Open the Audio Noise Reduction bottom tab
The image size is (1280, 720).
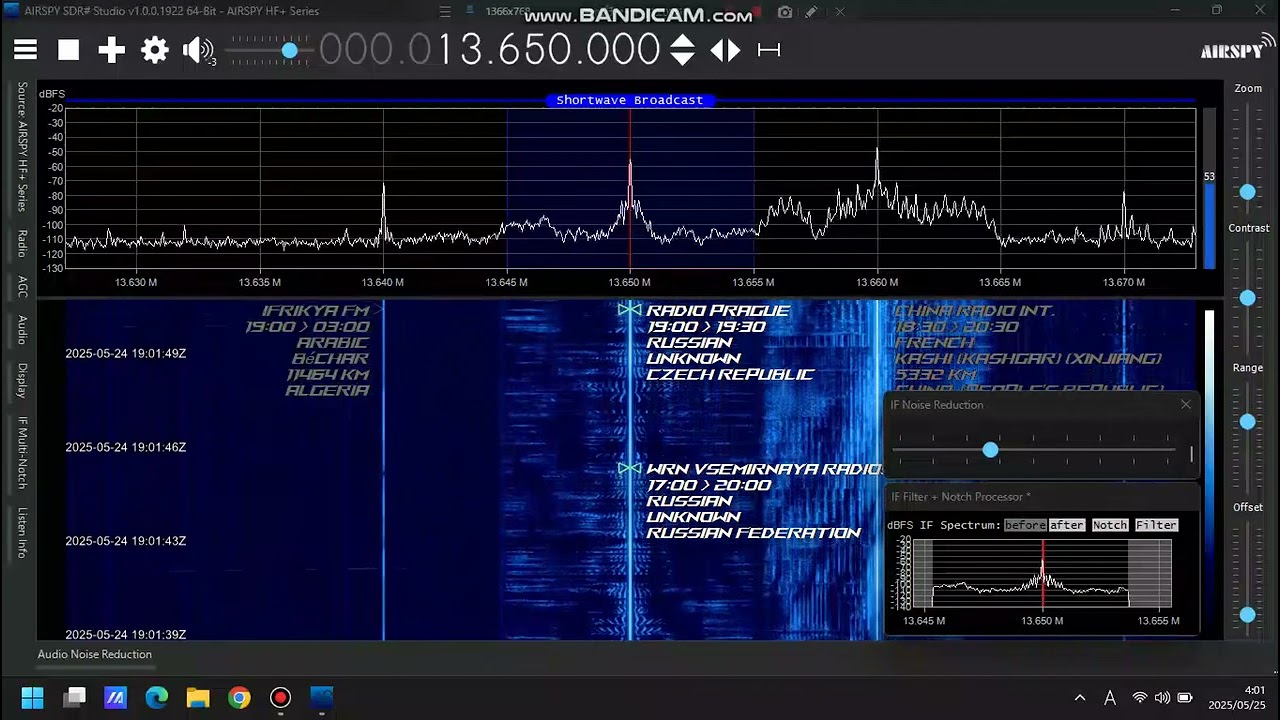[x=95, y=654]
